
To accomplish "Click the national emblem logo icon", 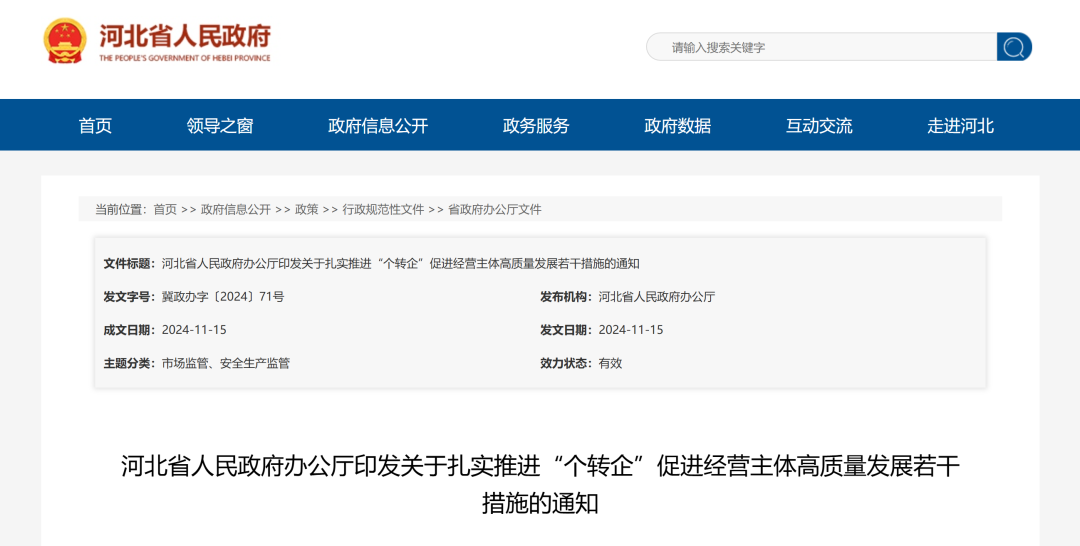I will coord(65,41).
